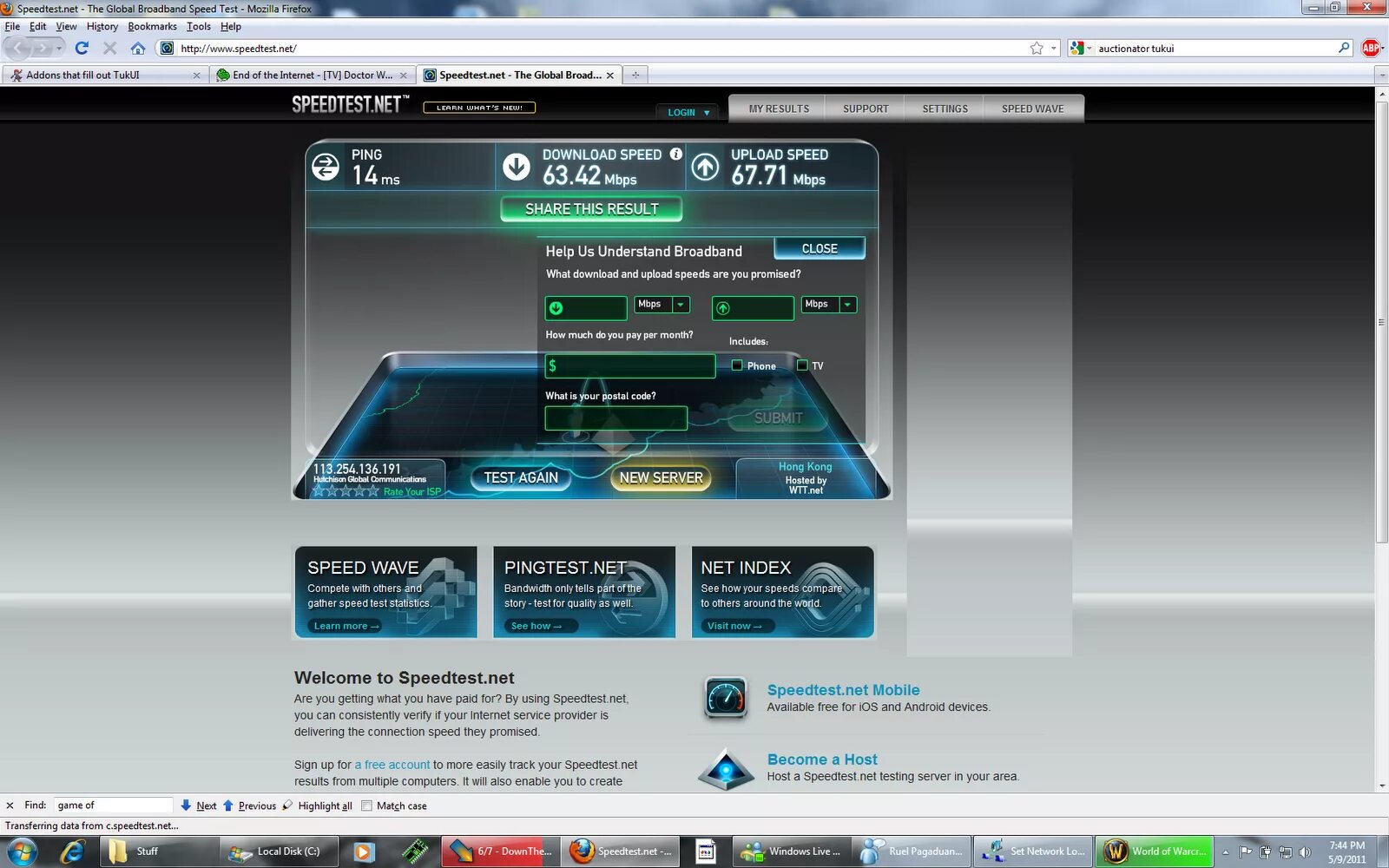Image resolution: width=1389 pixels, height=868 pixels.
Task: Show hidden system tray icons arrow
Action: [1225, 852]
